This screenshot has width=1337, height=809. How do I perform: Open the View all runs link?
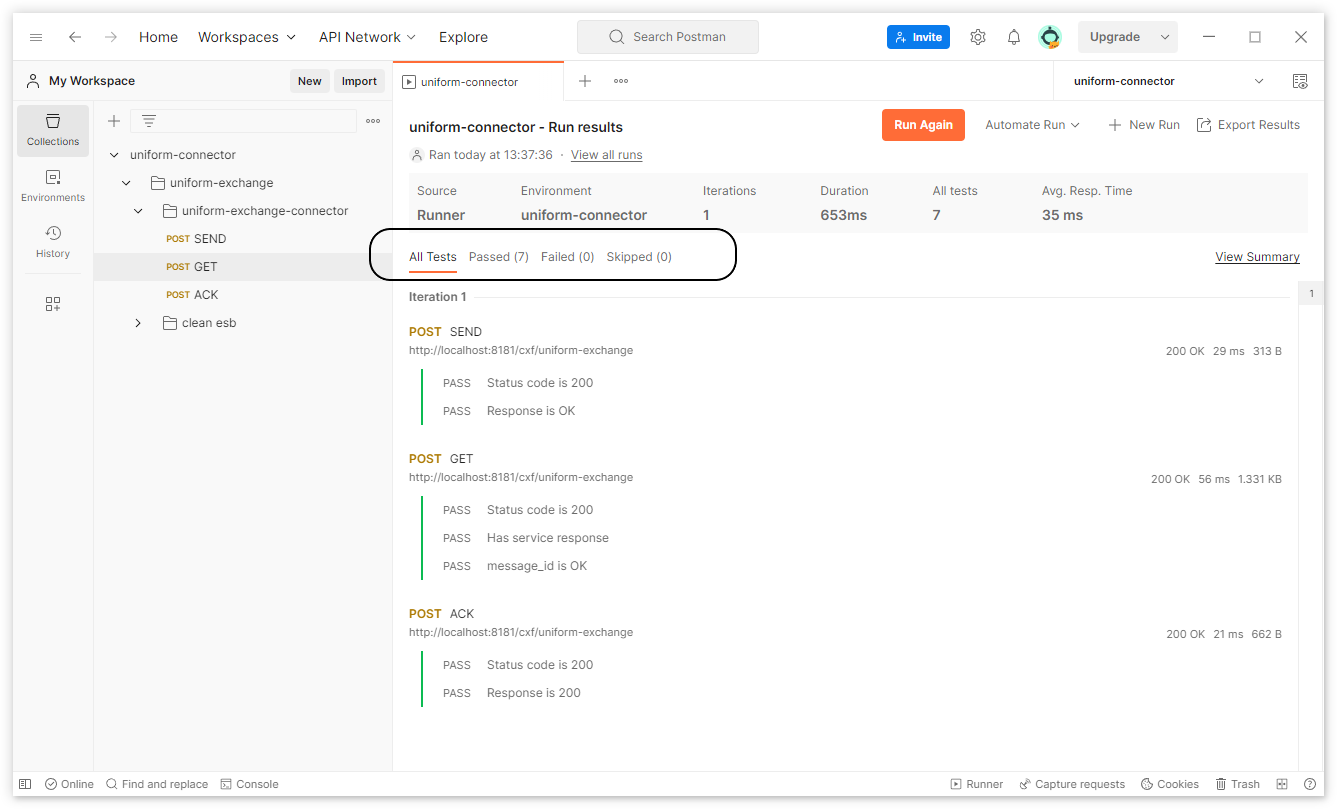click(606, 155)
